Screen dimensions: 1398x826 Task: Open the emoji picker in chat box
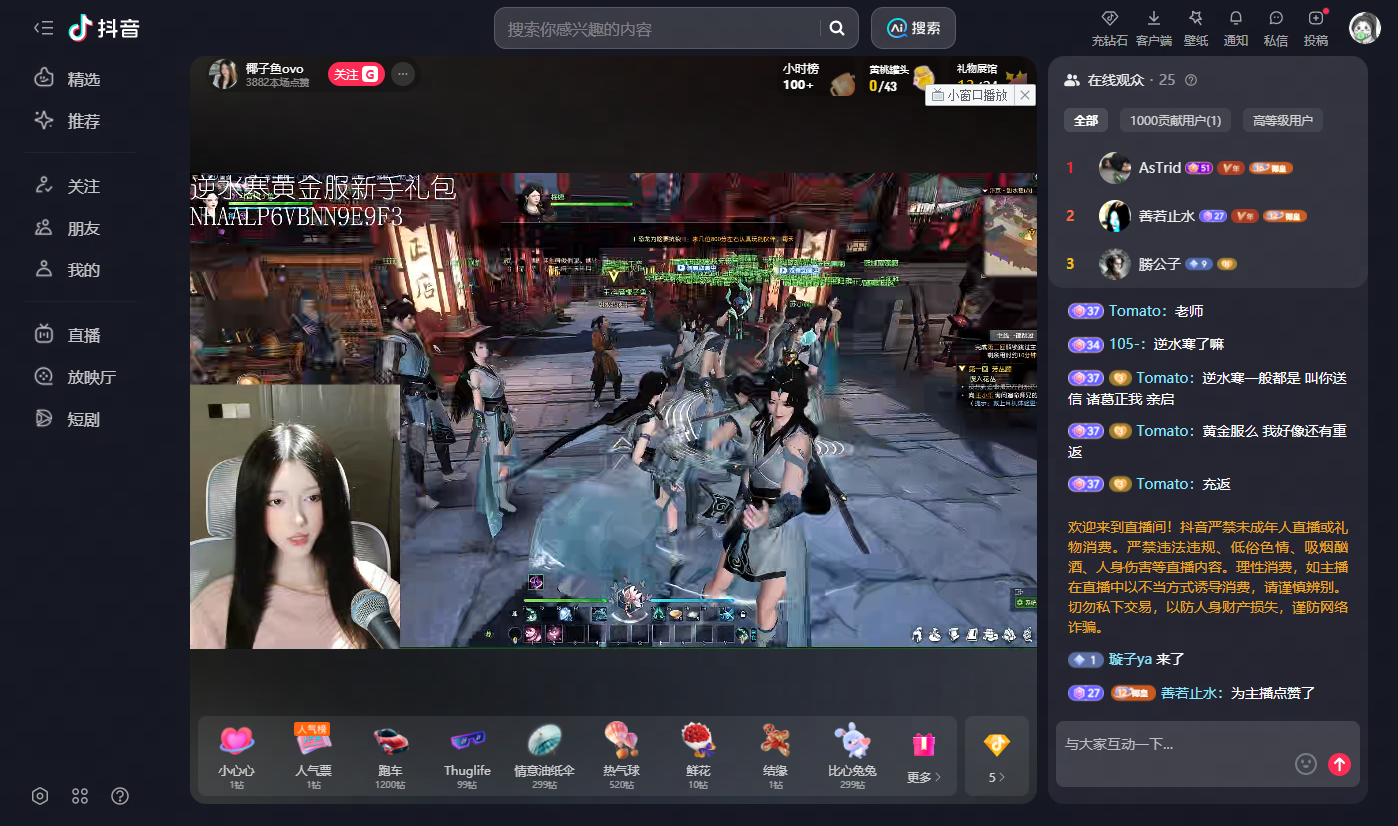click(x=1306, y=764)
